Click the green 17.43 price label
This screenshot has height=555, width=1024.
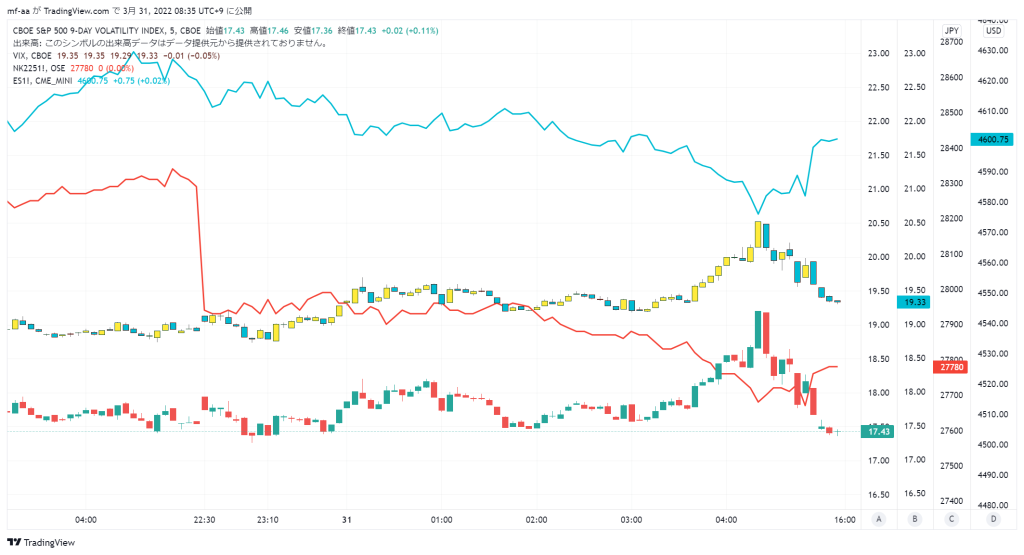pos(878,432)
